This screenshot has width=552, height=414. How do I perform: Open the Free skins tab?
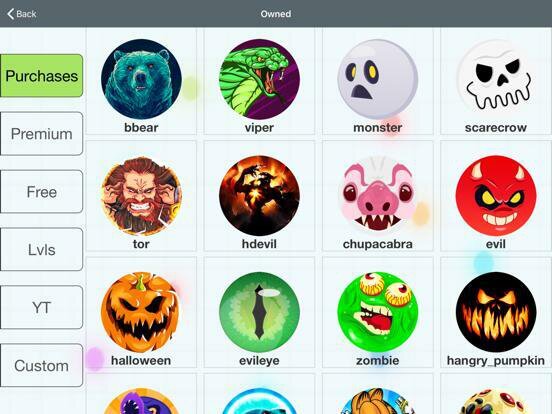point(42,192)
